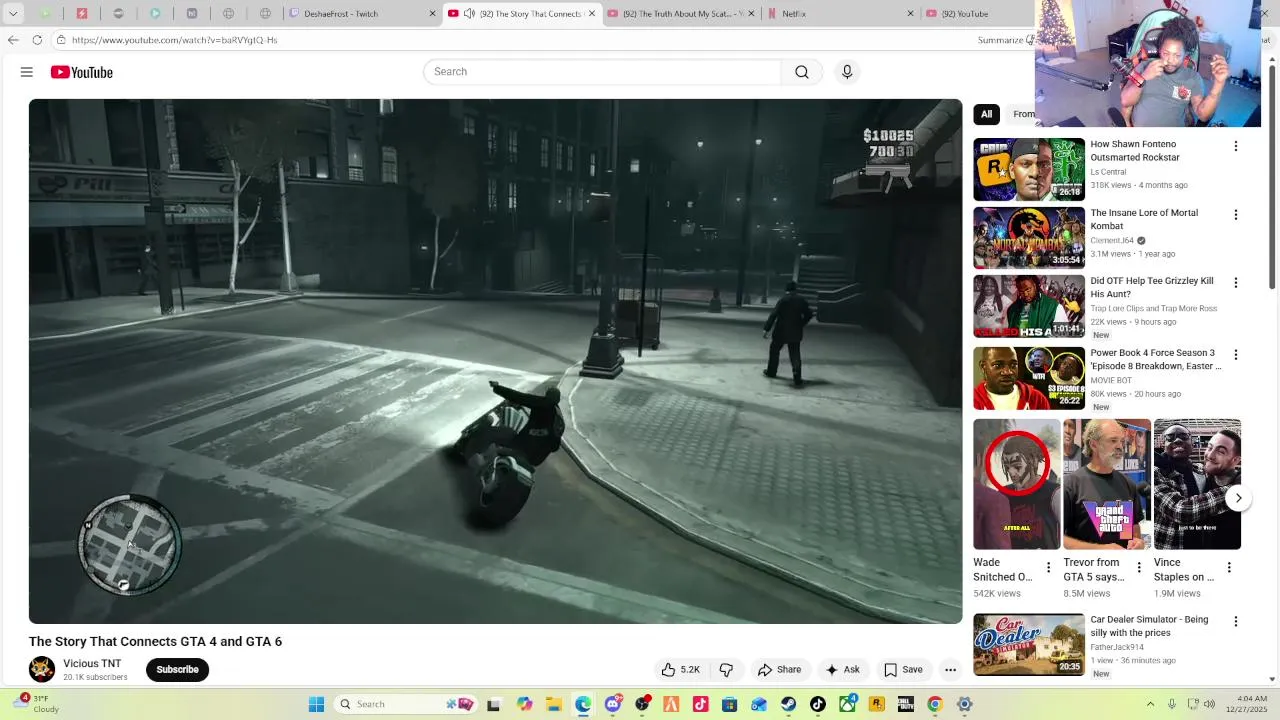Viewport: 1280px width, 720px height.
Task: Dislike the video with thumbs down
Action: pos(726,670)
